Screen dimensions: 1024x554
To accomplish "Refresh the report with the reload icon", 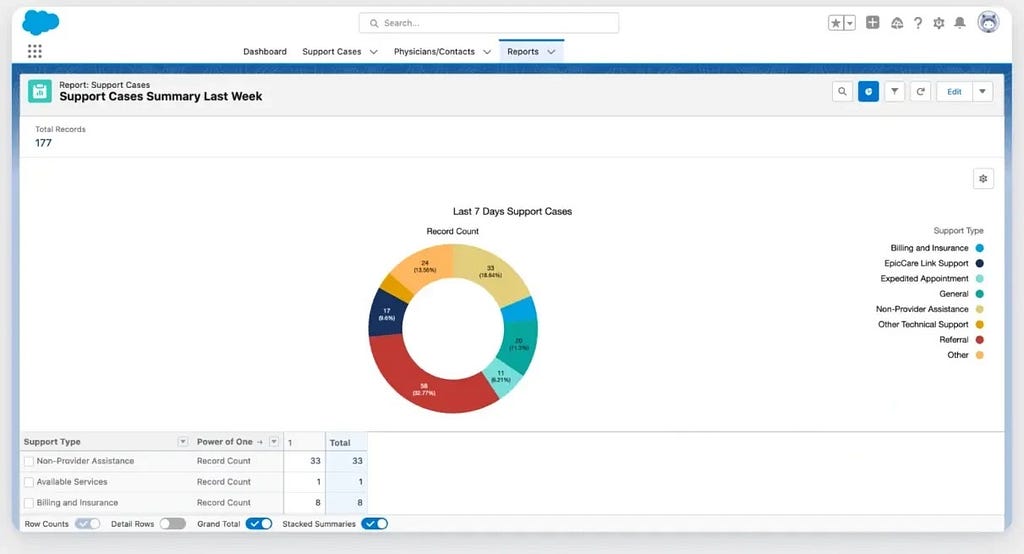I will click(921, 91).
